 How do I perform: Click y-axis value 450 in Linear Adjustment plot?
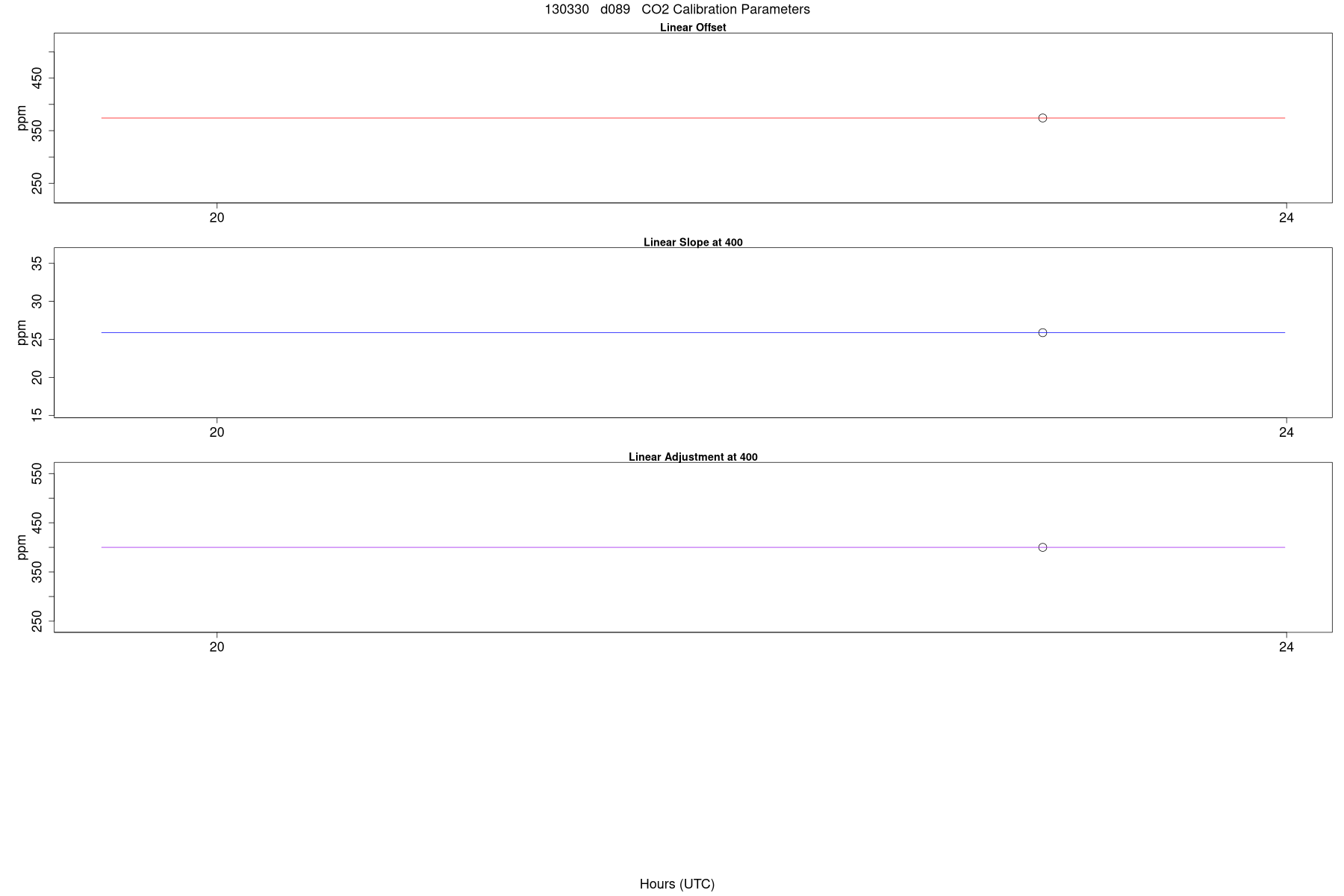coord(37,523)
